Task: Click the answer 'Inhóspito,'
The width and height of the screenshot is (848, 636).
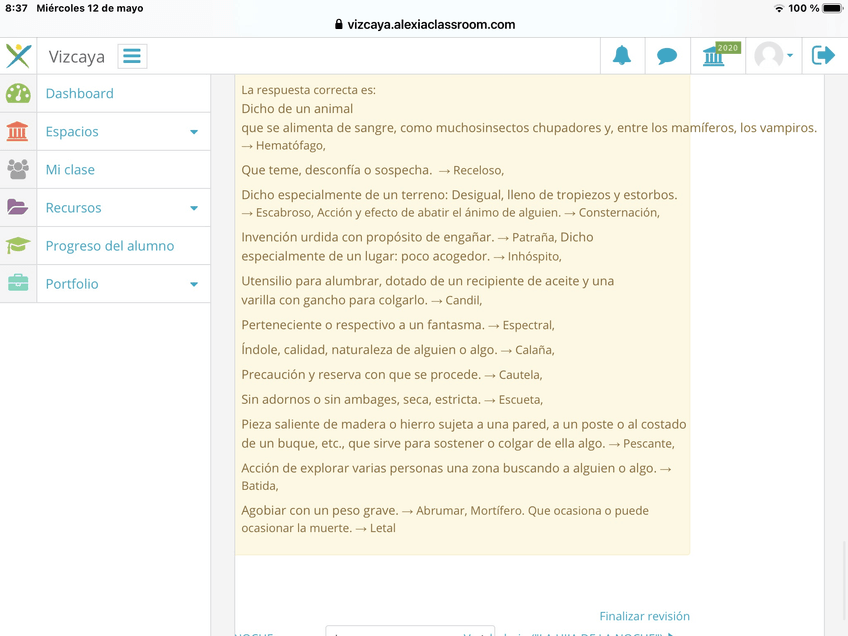Action: click(534, 256)
